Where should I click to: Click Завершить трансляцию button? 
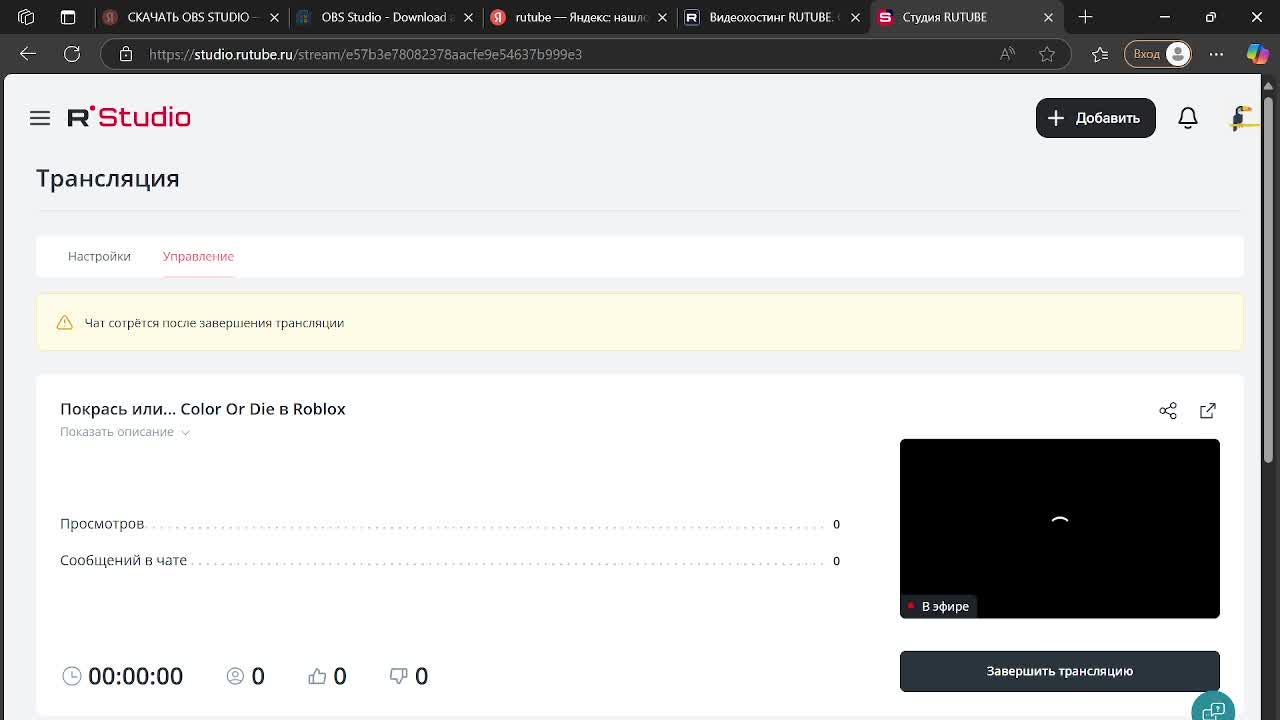click(1059, 671)
